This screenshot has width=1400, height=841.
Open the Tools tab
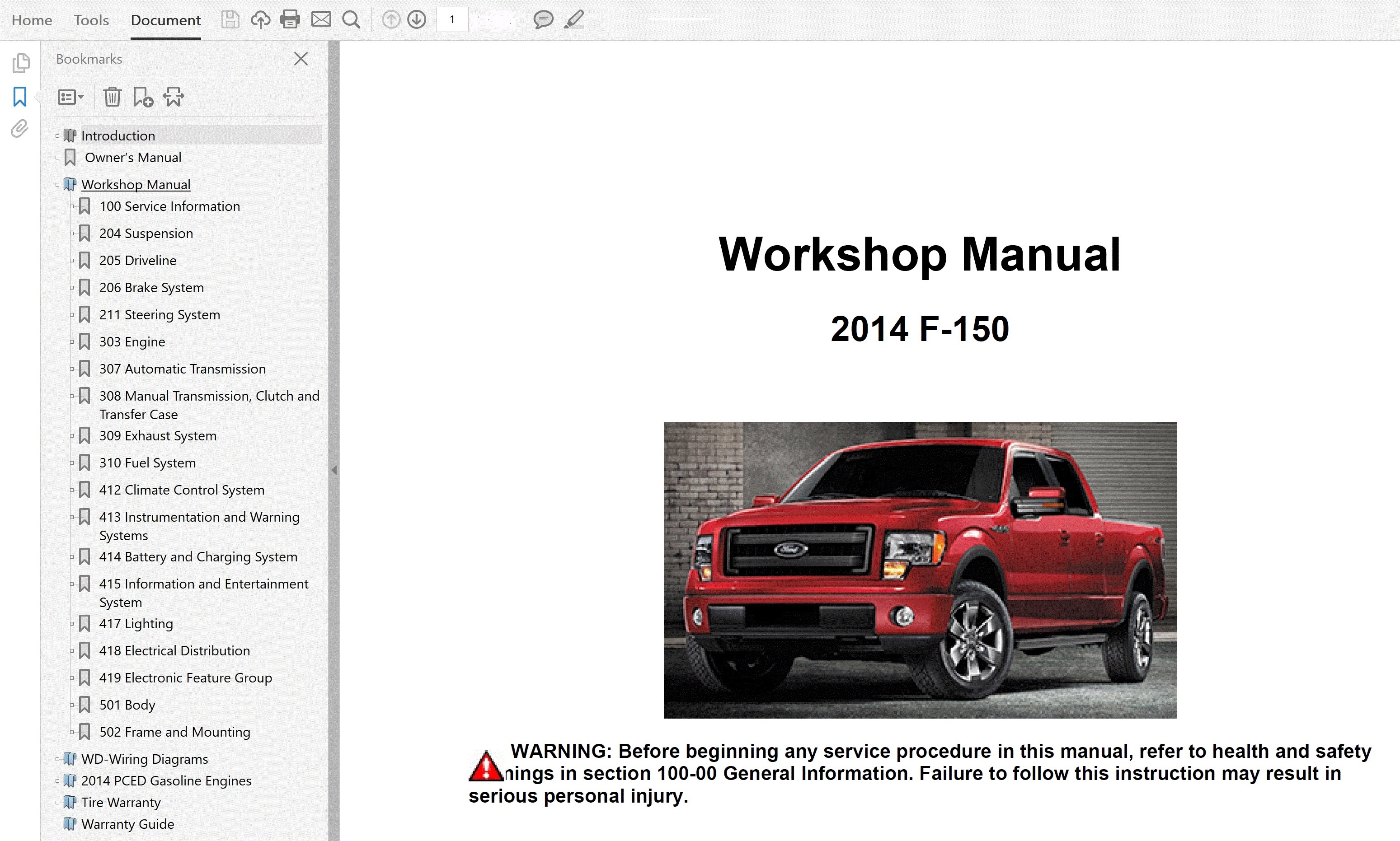(91, 20)
